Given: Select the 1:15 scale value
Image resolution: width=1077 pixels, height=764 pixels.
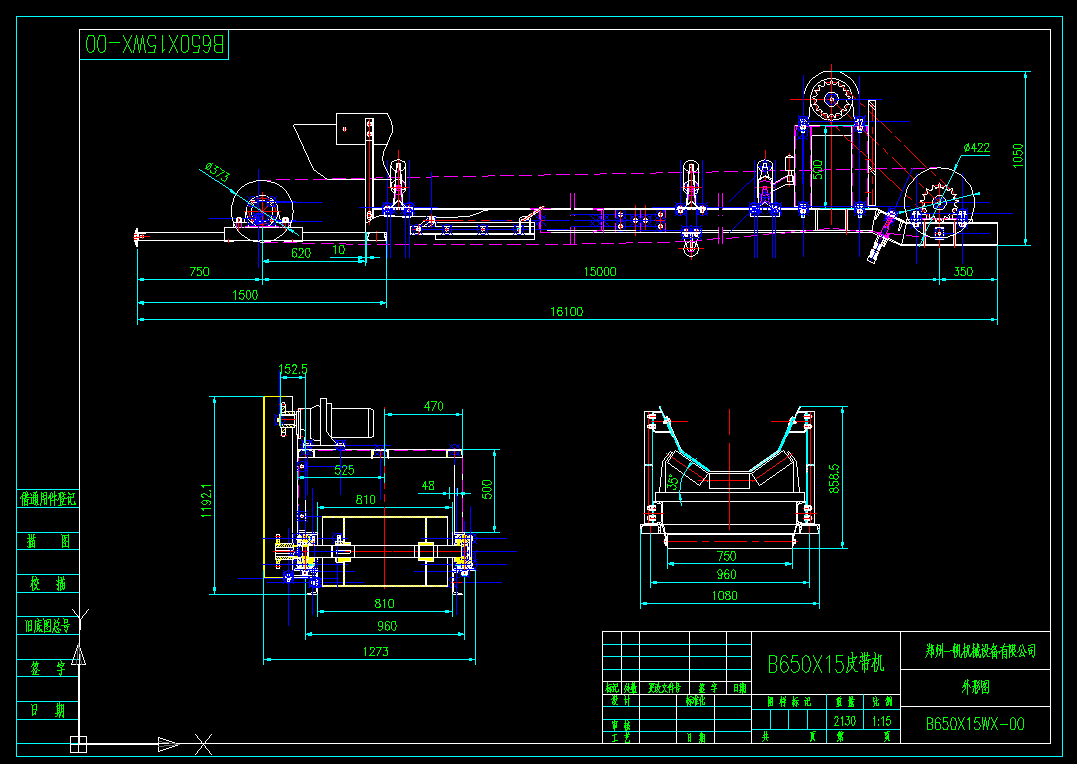Looking at the screenshot, I should click(882, 721).
